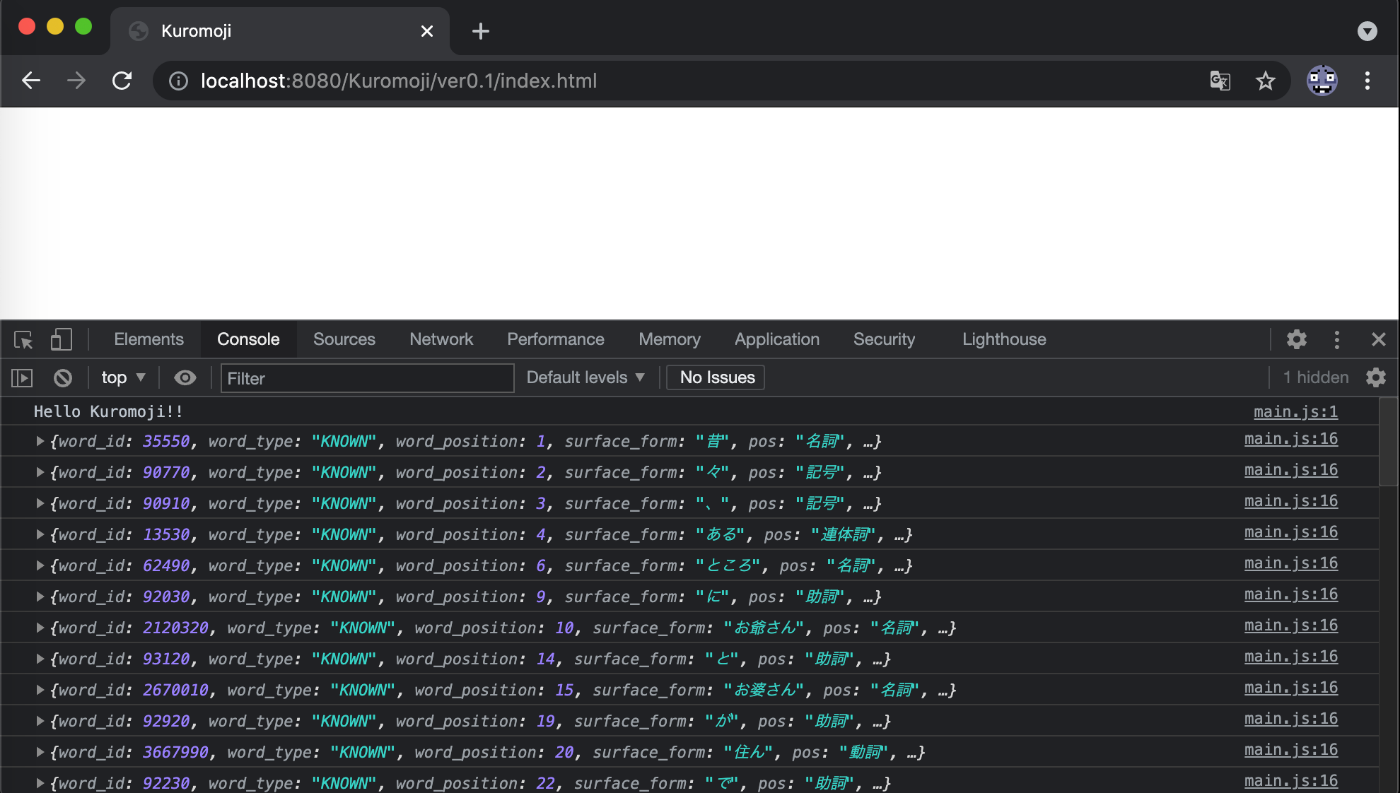Click the browser forward arrow
Viewport: 1400px width, 793px height.
[x=76, y=81]
